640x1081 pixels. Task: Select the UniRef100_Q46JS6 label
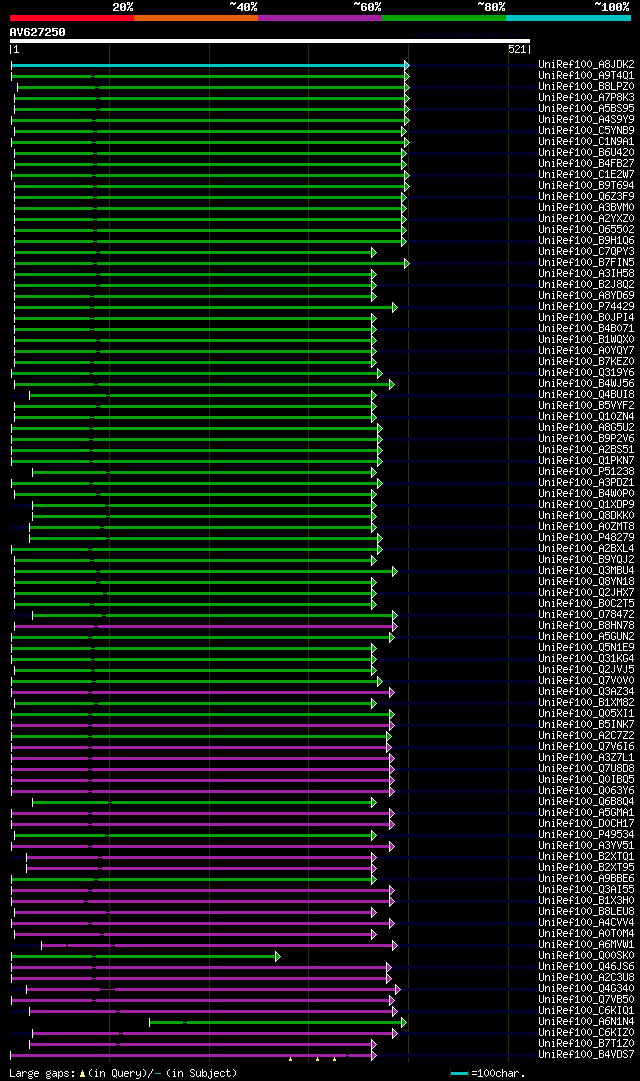[x=586, y=967]
